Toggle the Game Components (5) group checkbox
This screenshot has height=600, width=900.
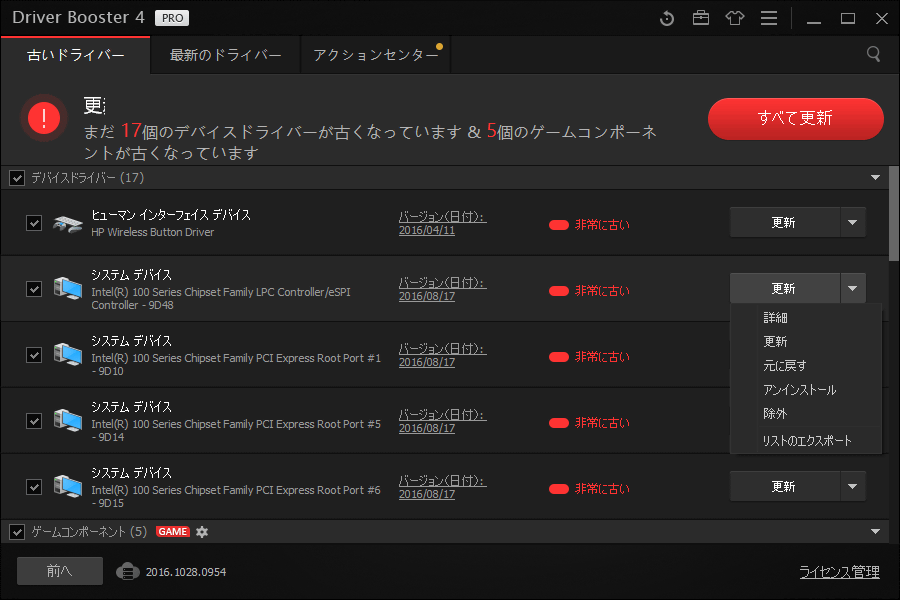click(17, 532)
